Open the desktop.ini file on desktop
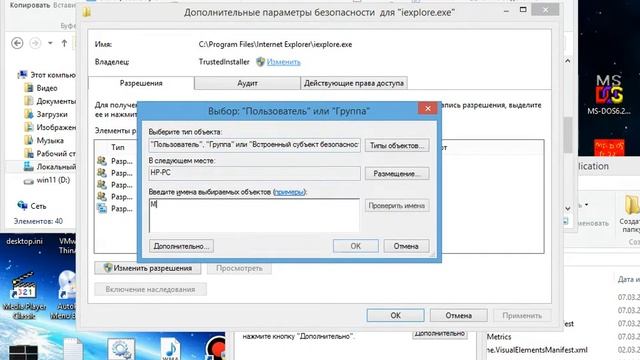The height and width of the screenshot is (360, 640). coord(24,241)
